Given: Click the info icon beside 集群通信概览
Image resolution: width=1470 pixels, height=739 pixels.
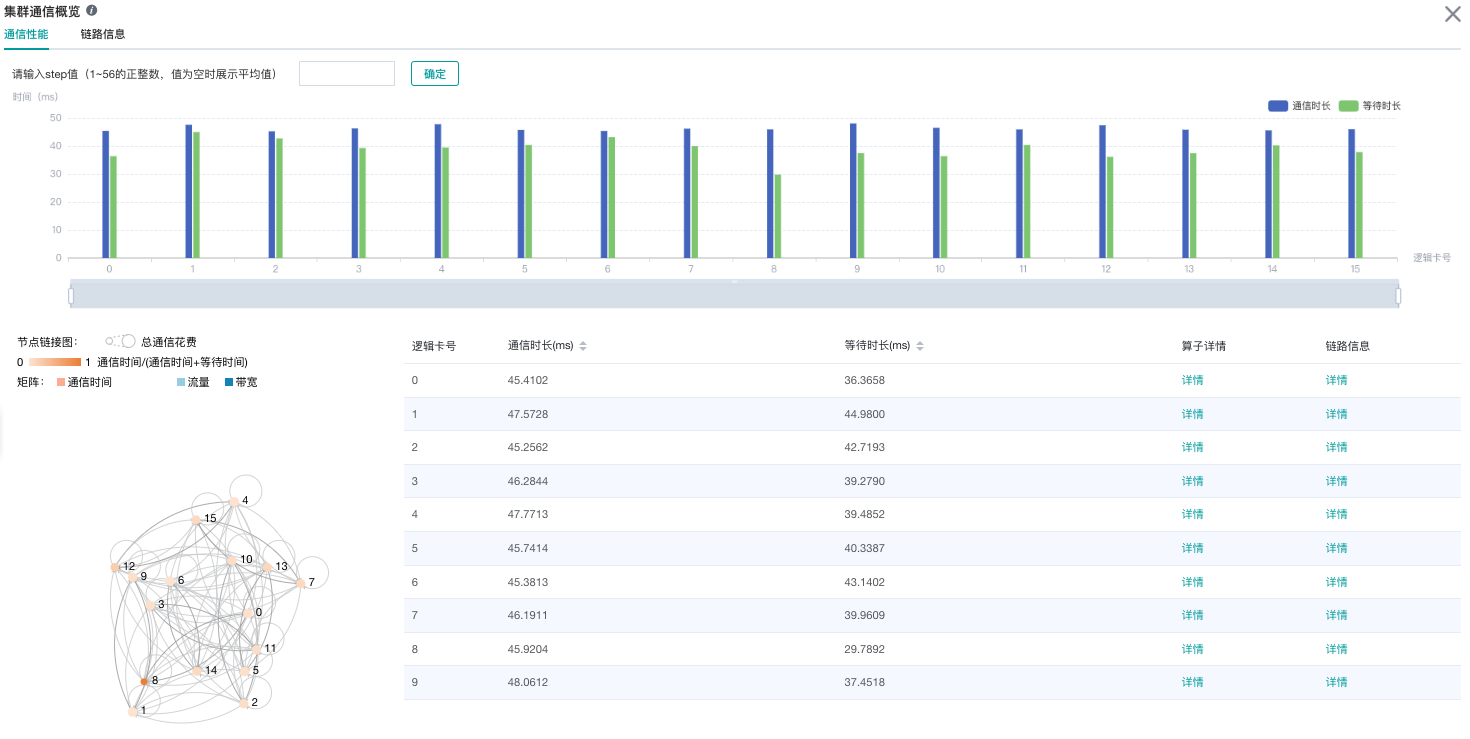Looking at the screenshot, I should coord(92,11).
